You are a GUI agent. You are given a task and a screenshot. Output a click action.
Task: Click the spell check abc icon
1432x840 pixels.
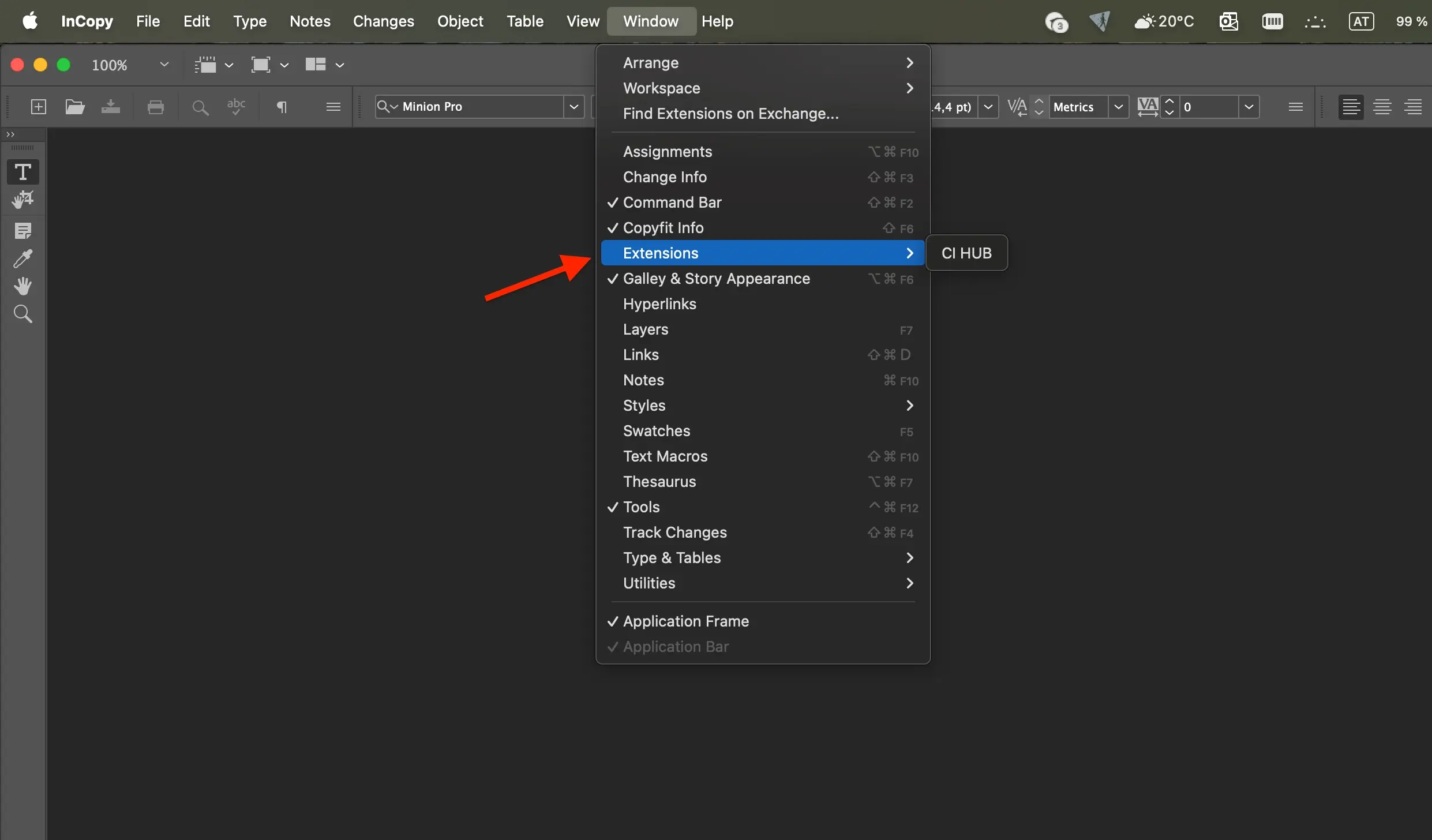(x=236, y=107)
